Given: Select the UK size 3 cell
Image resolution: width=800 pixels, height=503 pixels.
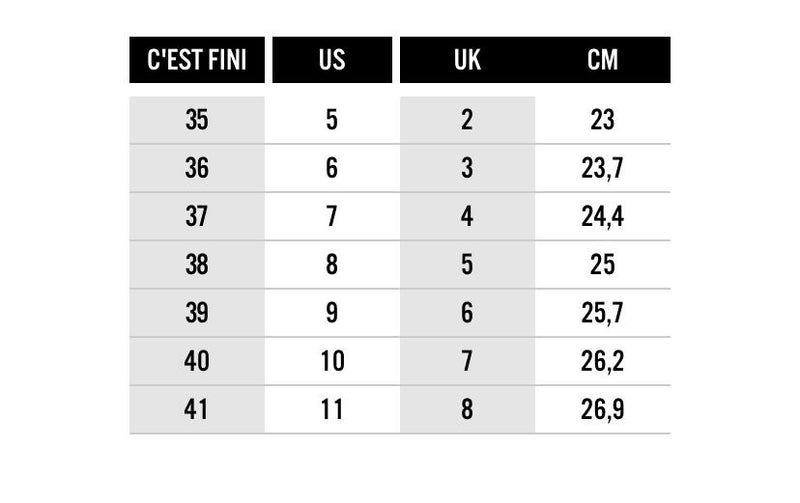Looking at the screenshot, I should 466,168.
